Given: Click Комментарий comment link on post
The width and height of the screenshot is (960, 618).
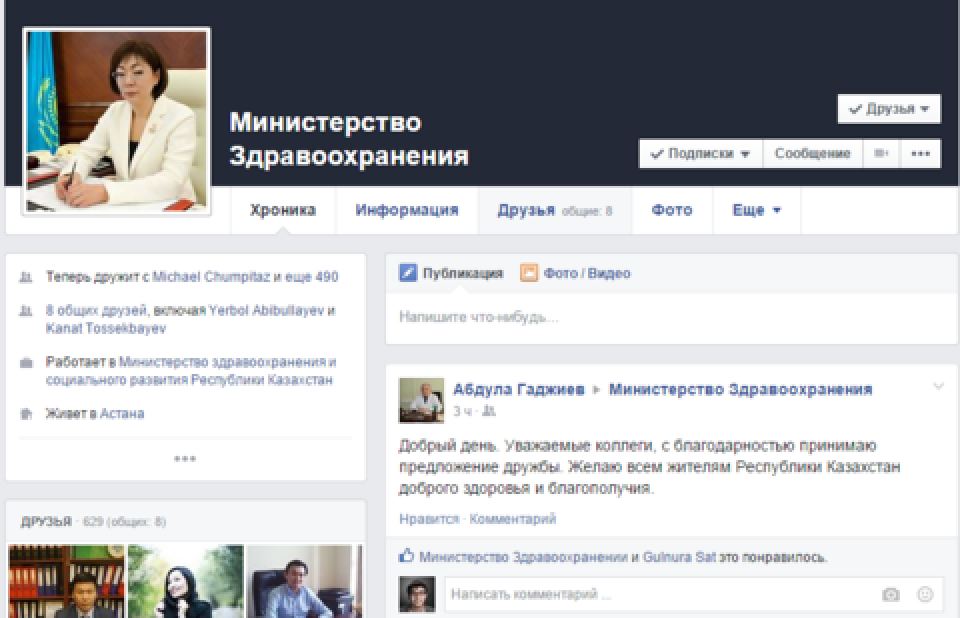Looking at the screenshot, I should [x=512, y=519].
